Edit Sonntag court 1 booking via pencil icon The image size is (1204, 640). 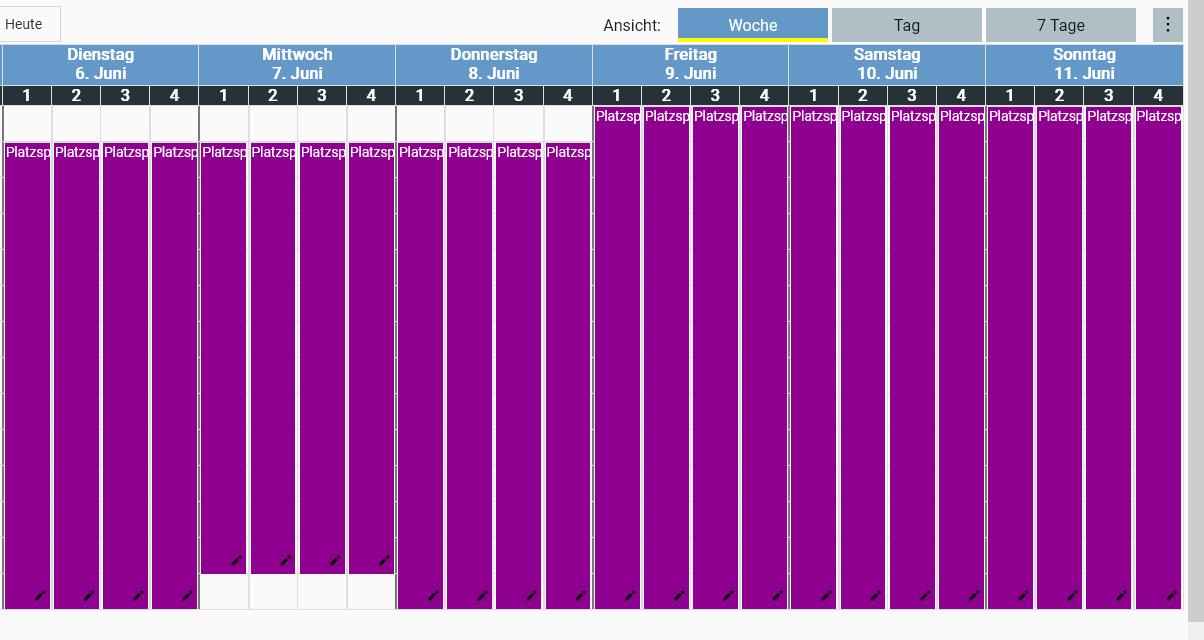pyautogui.click(x=1024, y=596)
